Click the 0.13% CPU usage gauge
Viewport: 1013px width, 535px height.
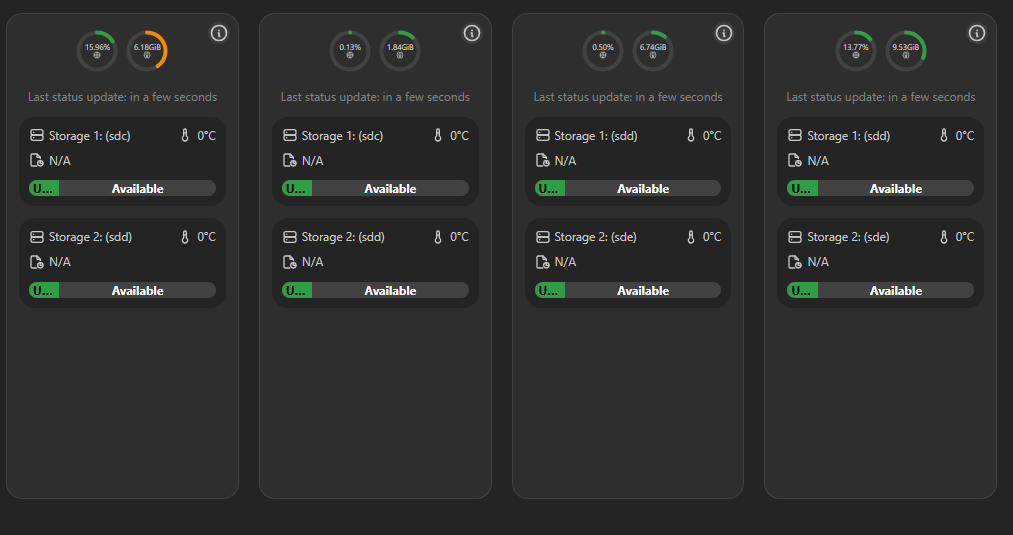coord(350,51)
